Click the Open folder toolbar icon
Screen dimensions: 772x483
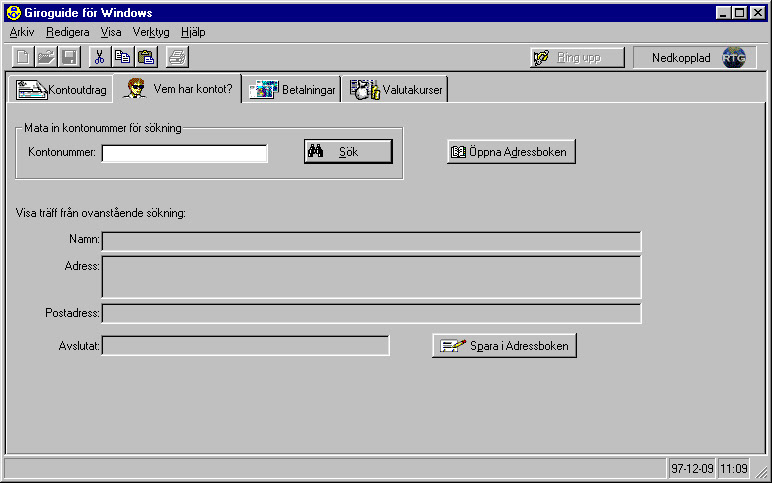(46, 57)
